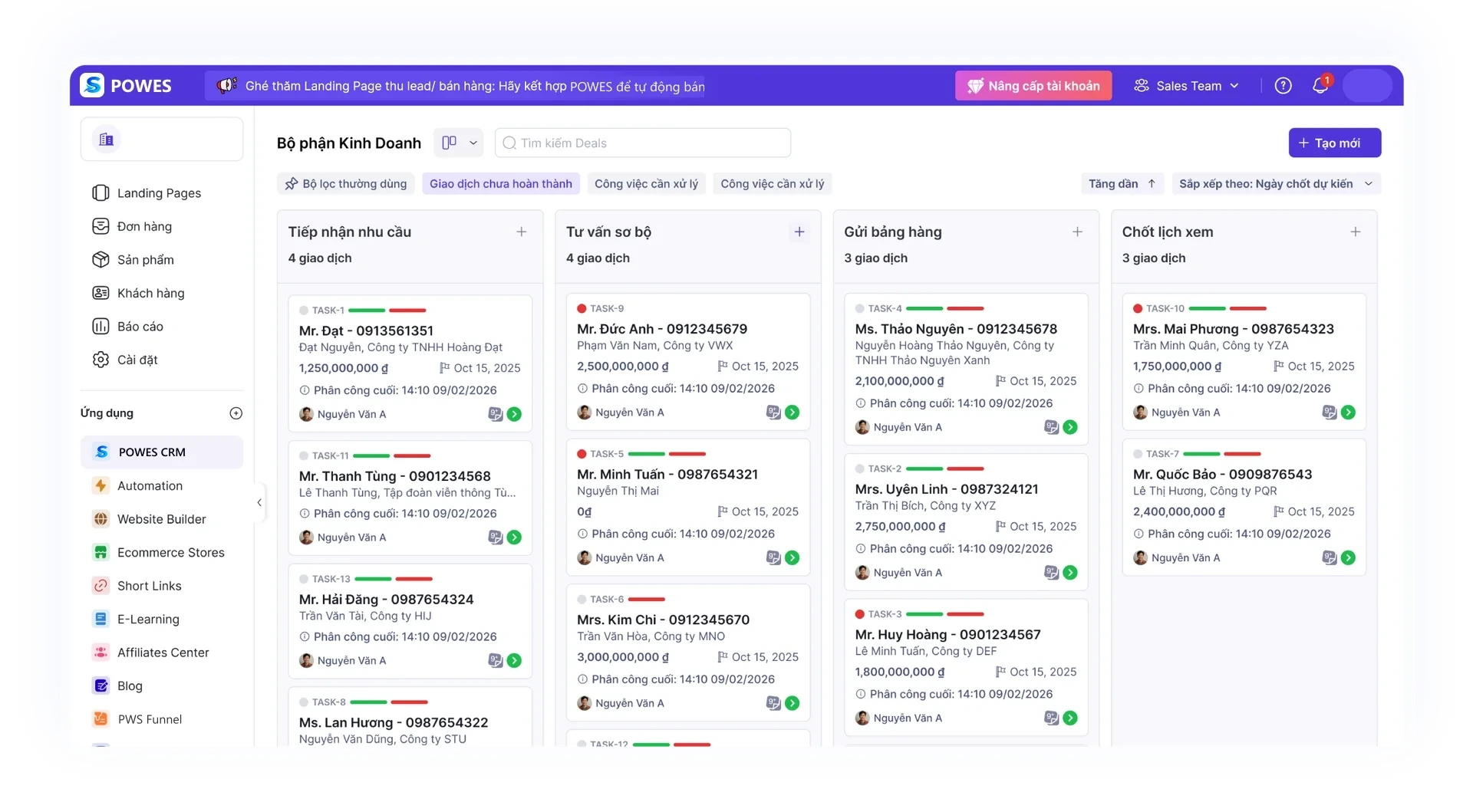Click Tạo mới button
This screenshot has height=812, width=1473.
1334,143
